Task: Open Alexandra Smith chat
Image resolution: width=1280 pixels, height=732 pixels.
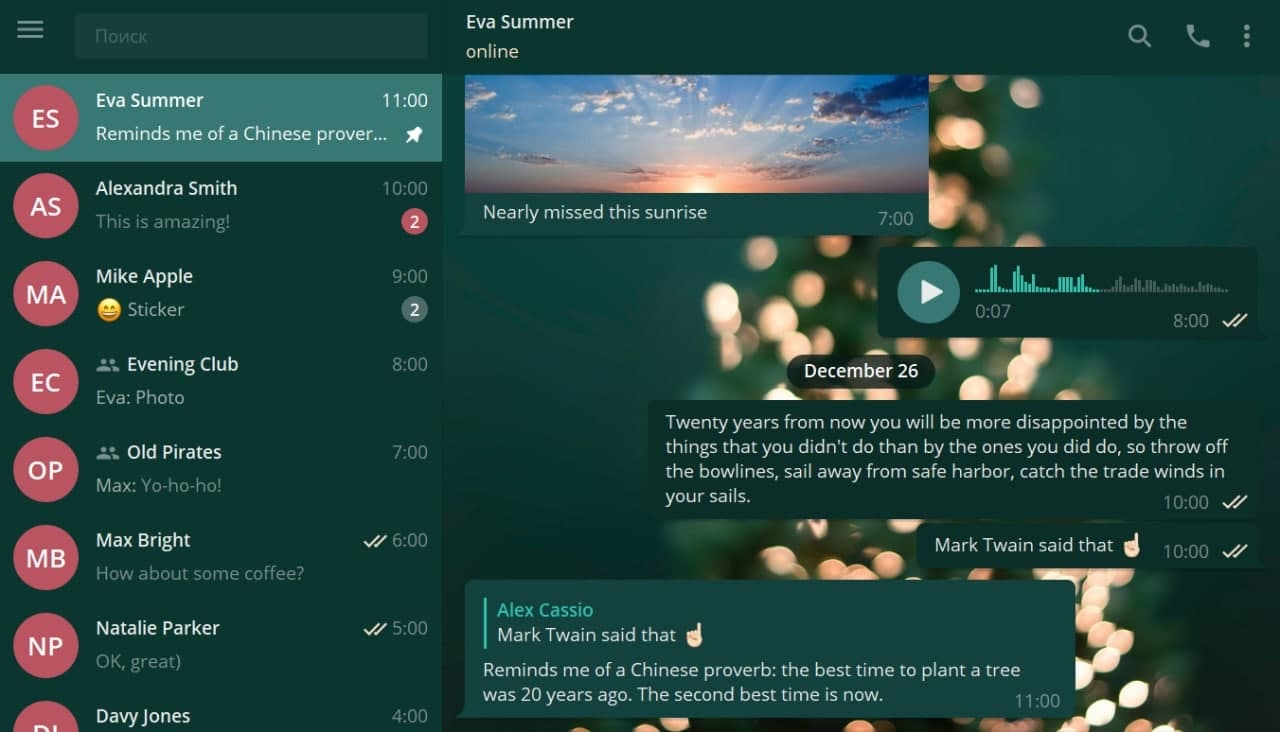Action: click(221, 206)
